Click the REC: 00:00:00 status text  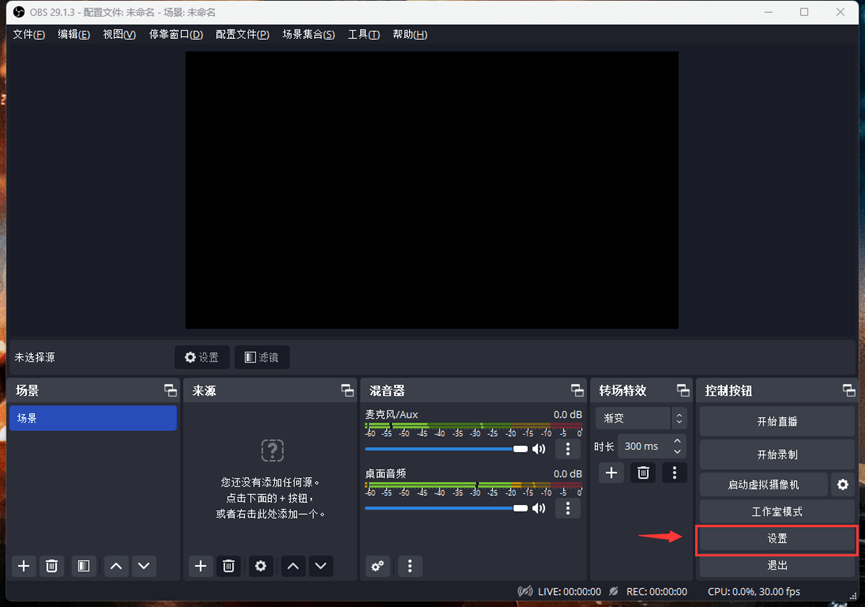(x=656, y=592)
